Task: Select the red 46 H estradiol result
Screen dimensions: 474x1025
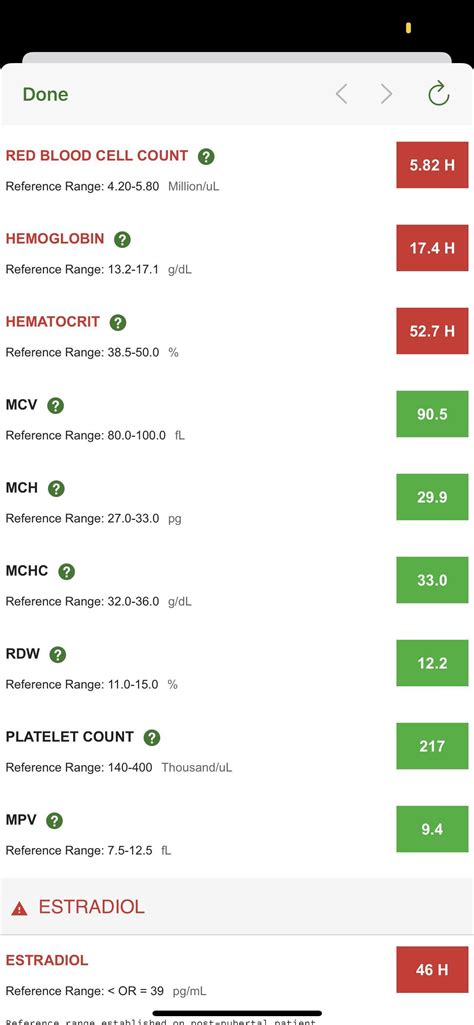Action: 432,969
